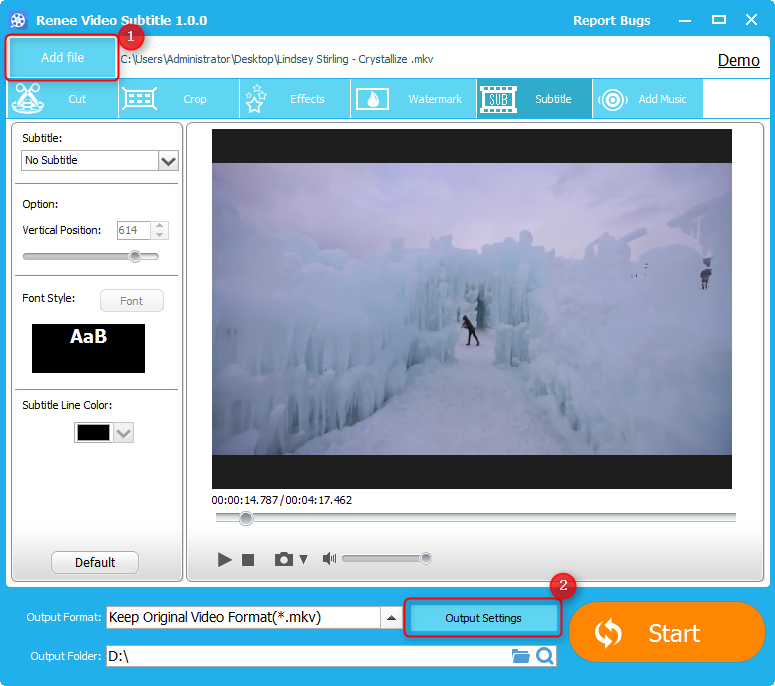Expand the Output Format list
Screen dimensions: 775x686
[391, 618]
